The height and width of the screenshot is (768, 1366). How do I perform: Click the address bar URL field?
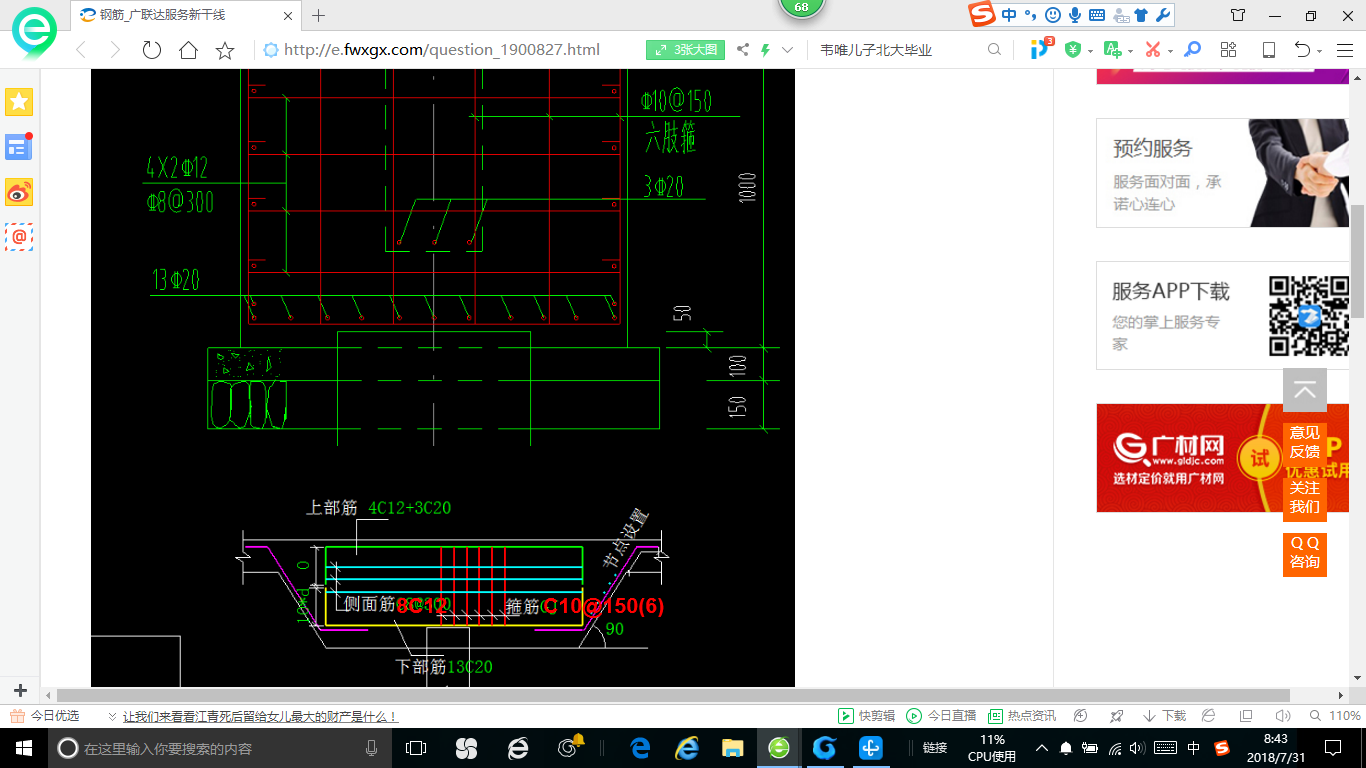coord(442,50)
